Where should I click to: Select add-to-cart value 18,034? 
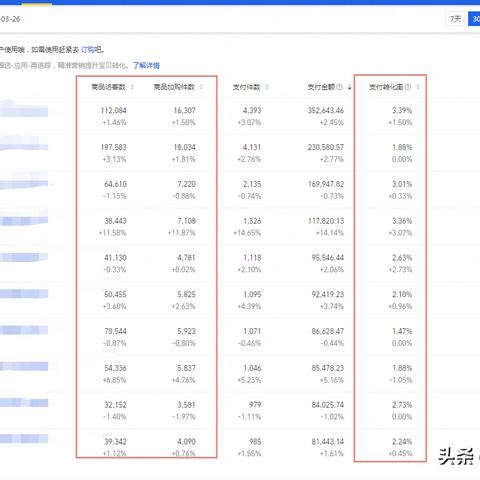pyautogui.click(x=185, y=147)
